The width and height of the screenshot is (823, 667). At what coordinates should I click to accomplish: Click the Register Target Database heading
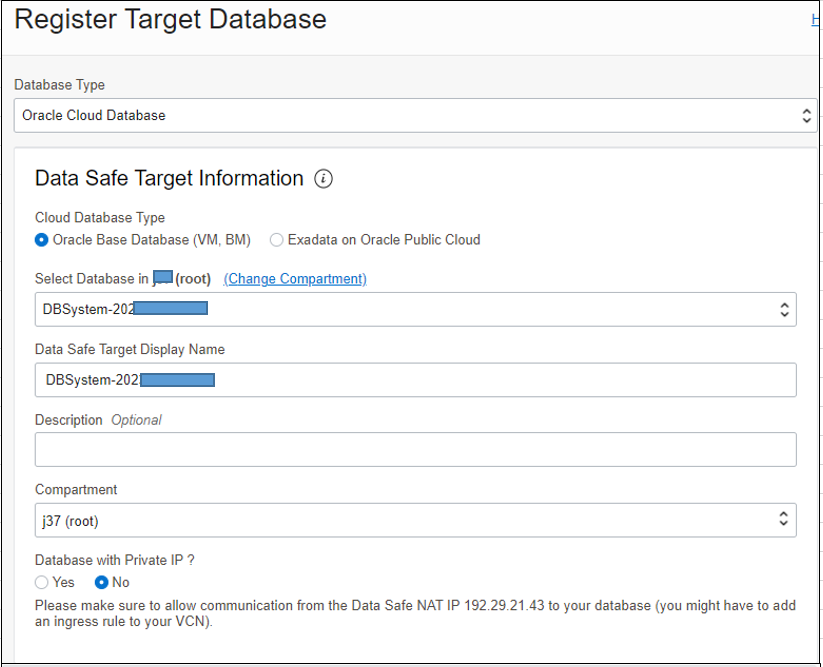point(170,19)
